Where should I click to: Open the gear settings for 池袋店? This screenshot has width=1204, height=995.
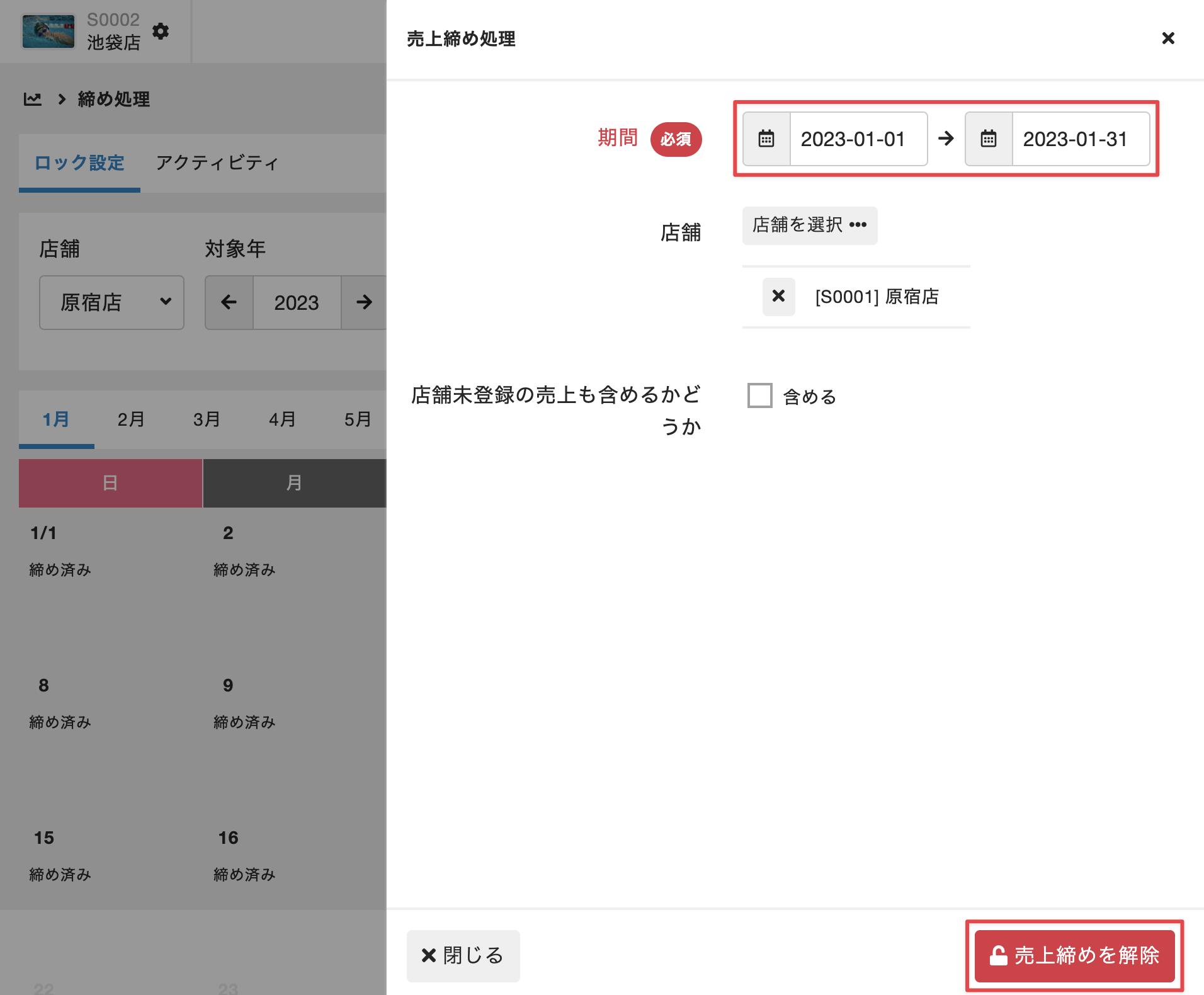[161, 31]
